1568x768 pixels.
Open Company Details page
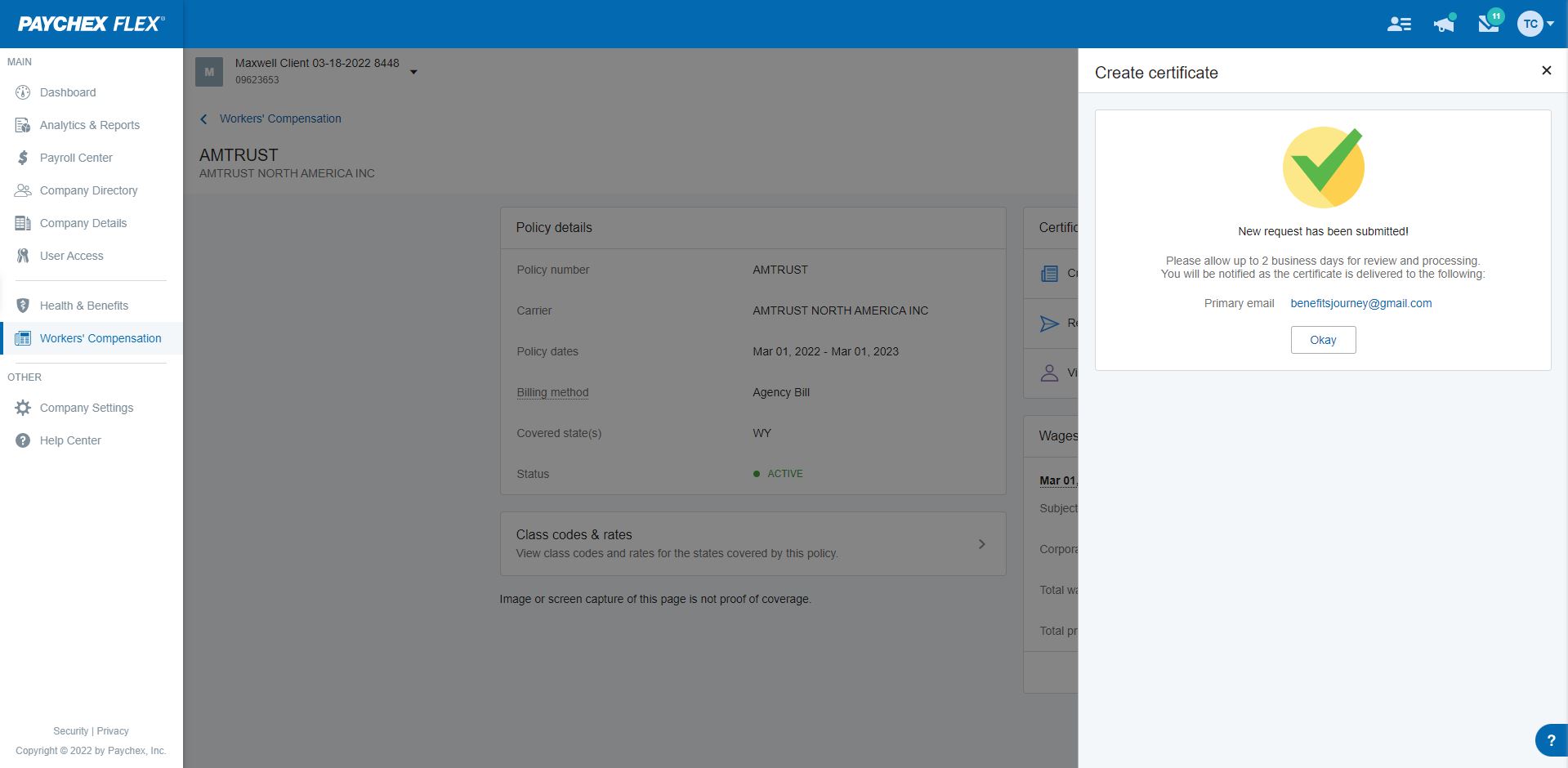point(83,223)
